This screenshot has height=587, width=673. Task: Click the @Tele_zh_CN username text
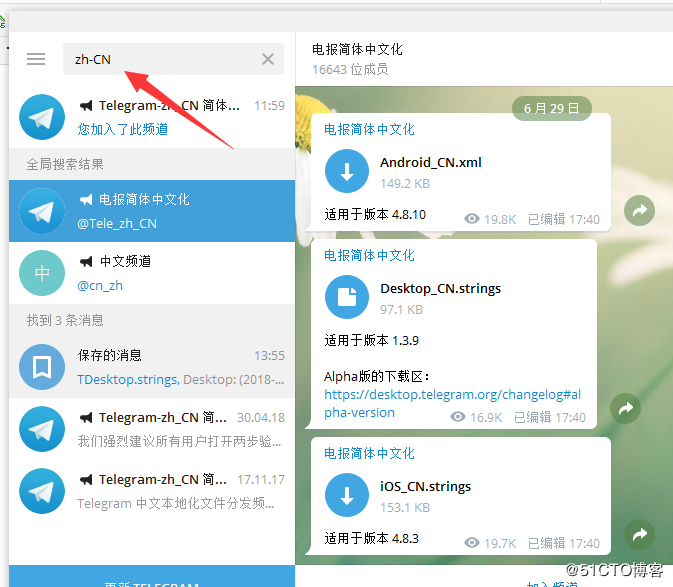(117, 224)
